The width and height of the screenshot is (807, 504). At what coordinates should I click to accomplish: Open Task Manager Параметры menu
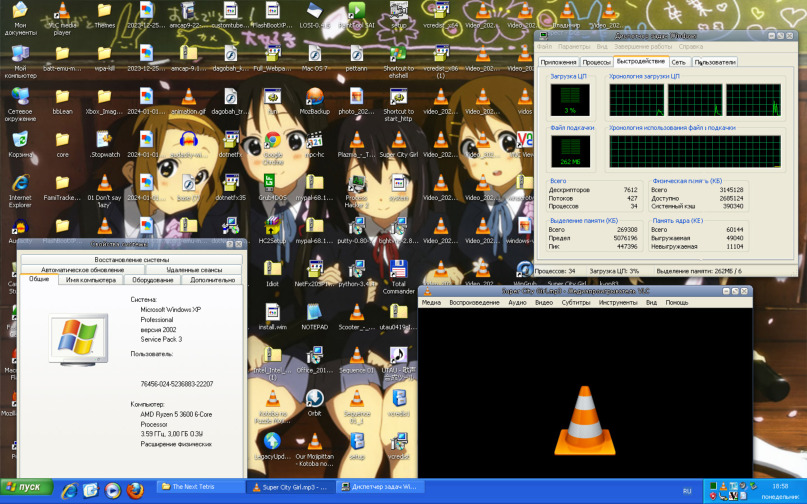574,46
